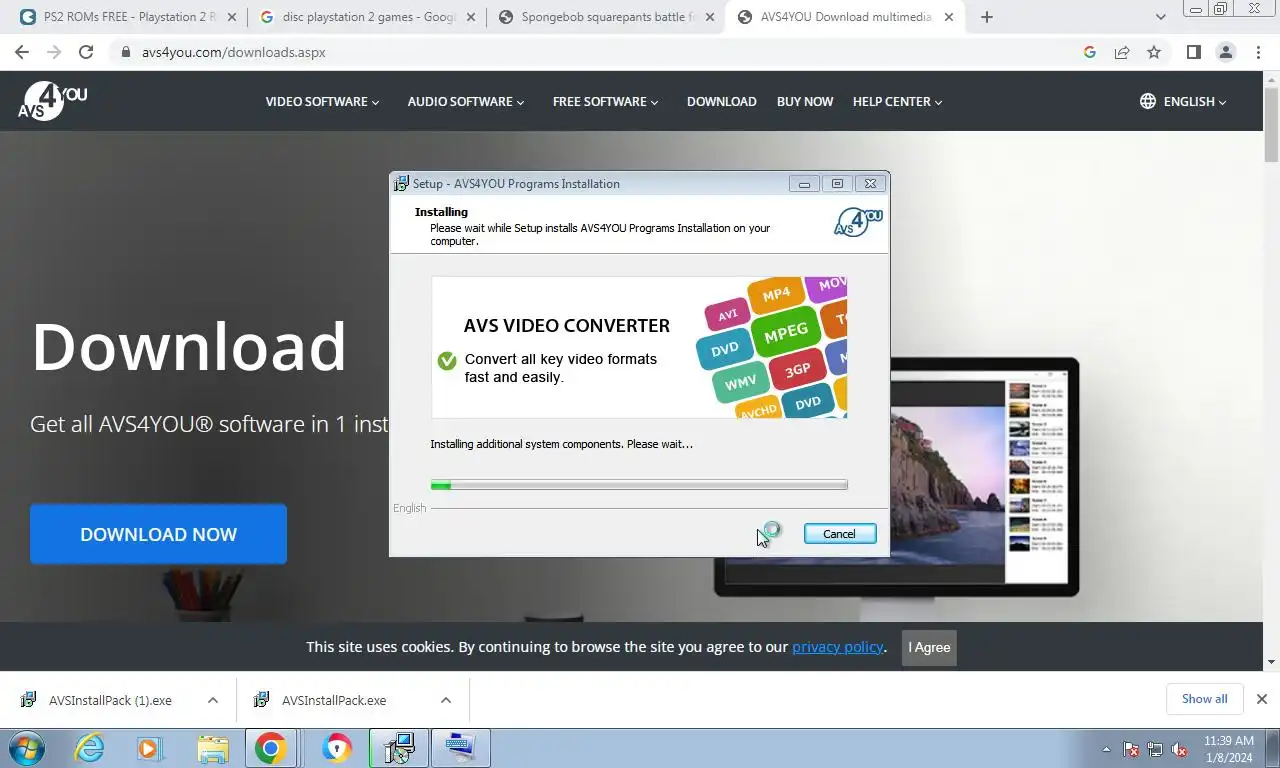The height and width of the screenshot is (768, 1280).
Task: Go to the Download page link
Action: [x=721, y=101]
